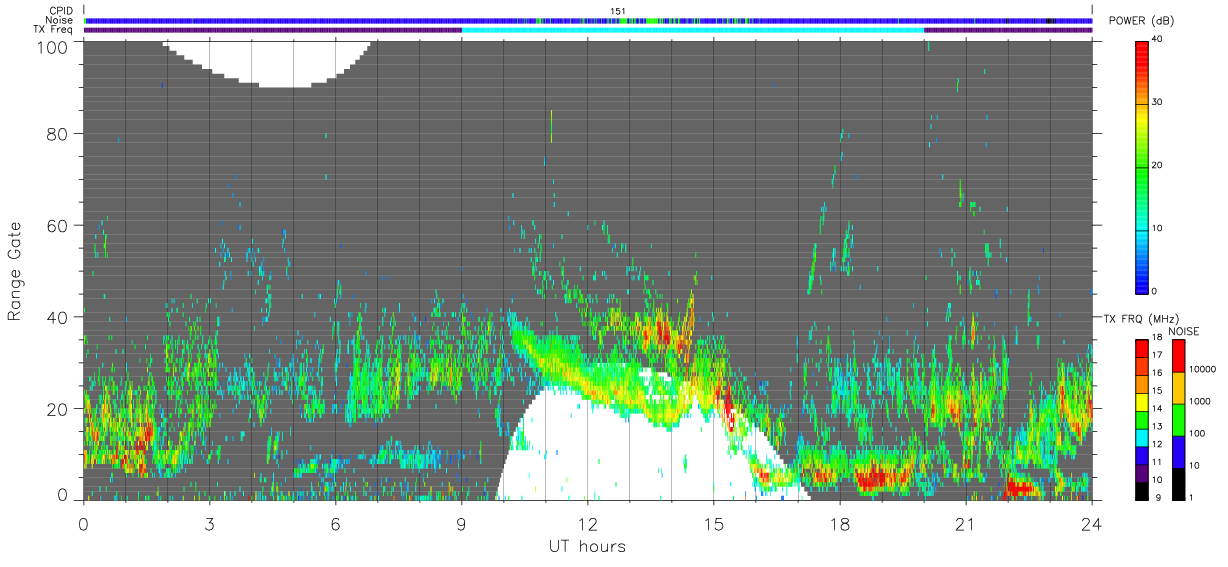Viewport: 1228px width, 567px height.
Task: Pick the red top of POWER colorbar
Action: click(x=1142, y=50)
